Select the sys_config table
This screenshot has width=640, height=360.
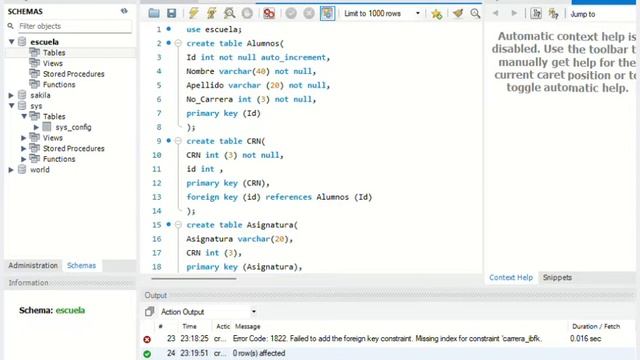[x=73, y=127]
